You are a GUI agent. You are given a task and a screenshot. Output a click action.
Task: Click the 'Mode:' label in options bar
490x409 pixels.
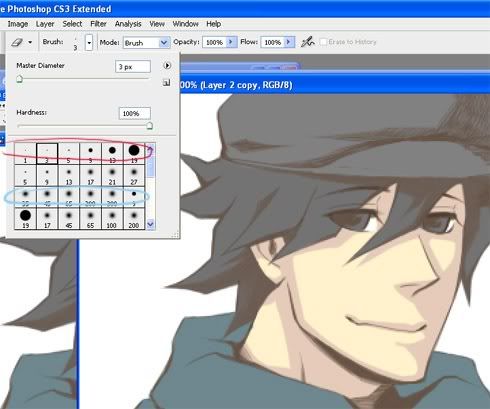[109, 42]
